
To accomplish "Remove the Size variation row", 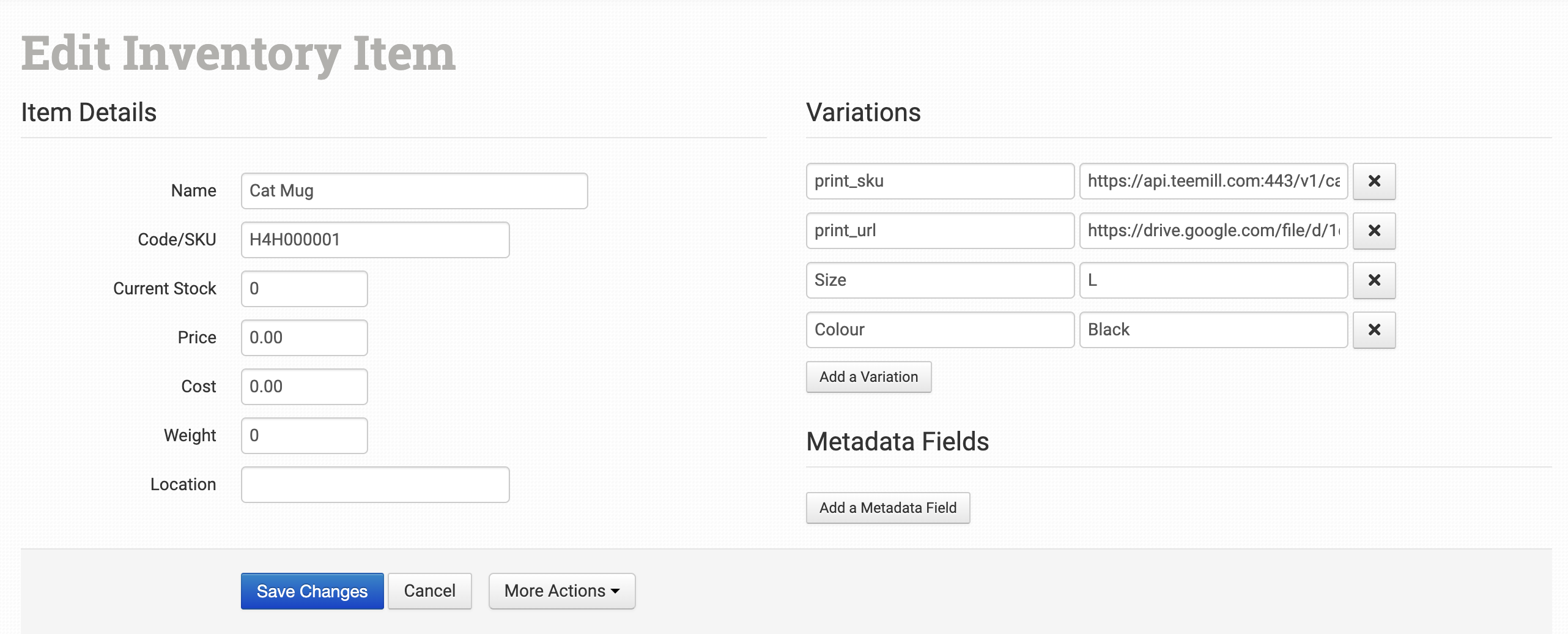I will coord(1374,280).
